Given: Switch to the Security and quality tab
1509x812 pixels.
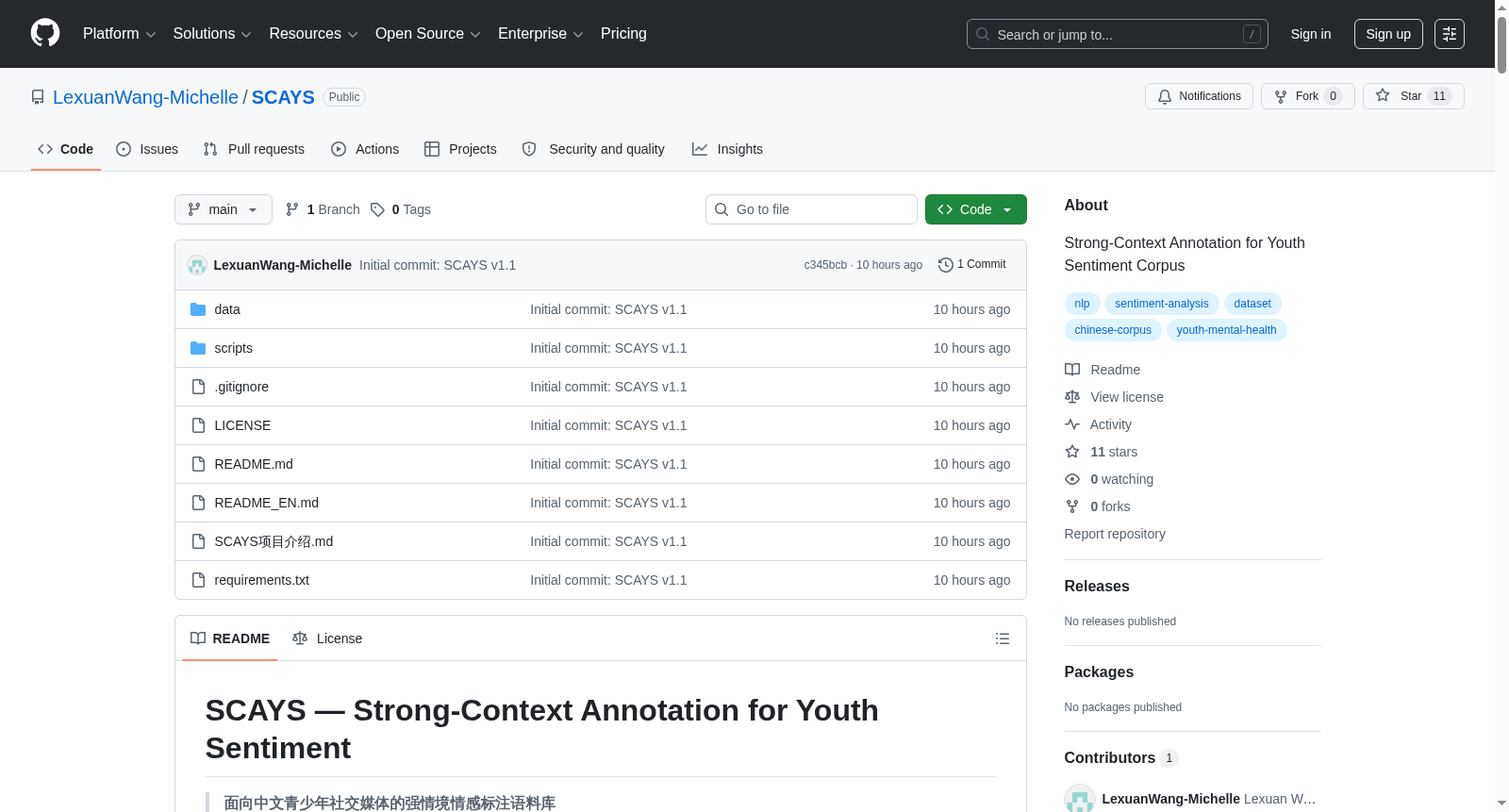Looking at the screenshot, I should coord(593,149).
